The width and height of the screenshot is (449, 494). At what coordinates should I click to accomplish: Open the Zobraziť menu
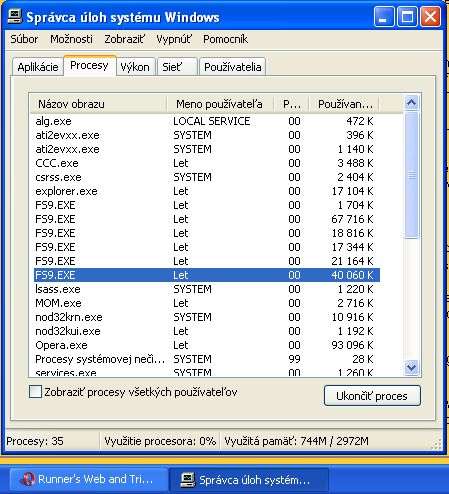click(x=124, y=39)
